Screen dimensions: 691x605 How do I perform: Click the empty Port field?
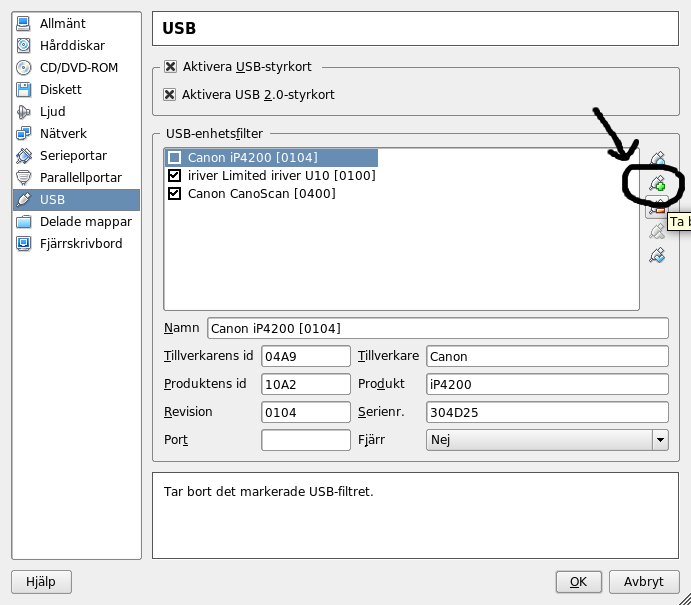[306, 440]
